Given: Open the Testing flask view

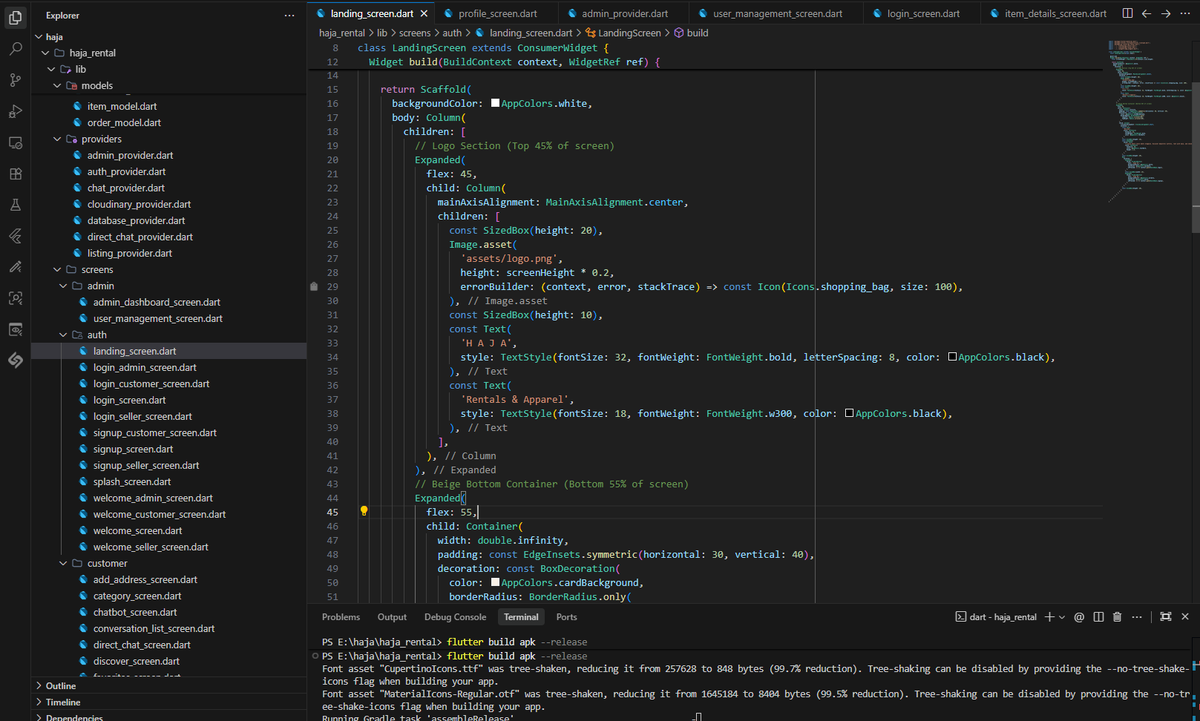Looking at the screenshot, I should pyautogui.click(x=15, y=204).
